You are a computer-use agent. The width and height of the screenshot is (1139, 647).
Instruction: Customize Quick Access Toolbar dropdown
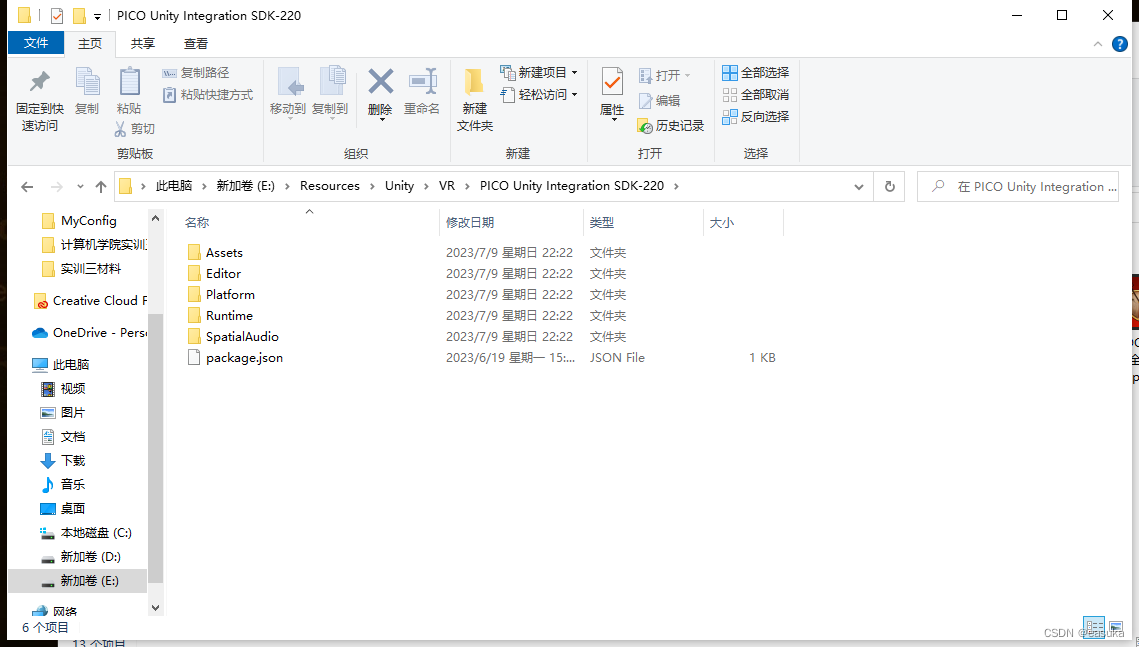pyautogui.click(x=97, y=16)
